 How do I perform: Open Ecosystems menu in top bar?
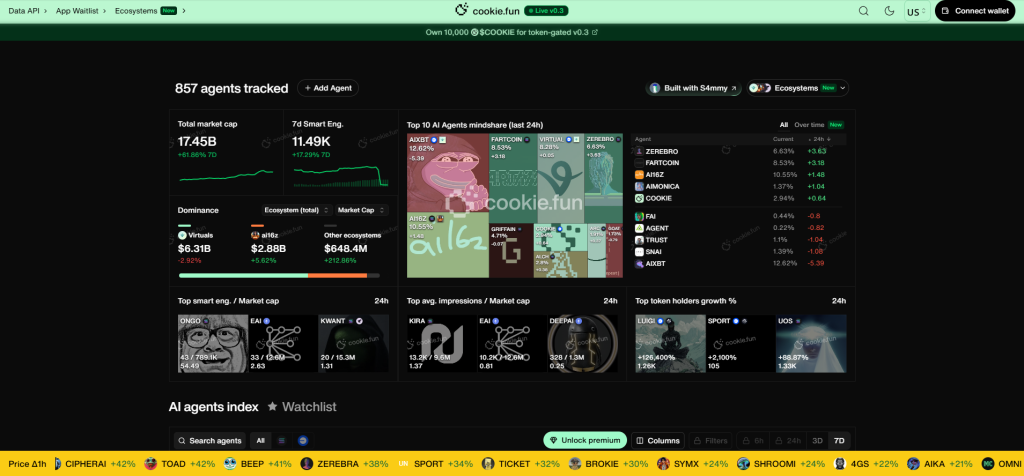[150, 11]
